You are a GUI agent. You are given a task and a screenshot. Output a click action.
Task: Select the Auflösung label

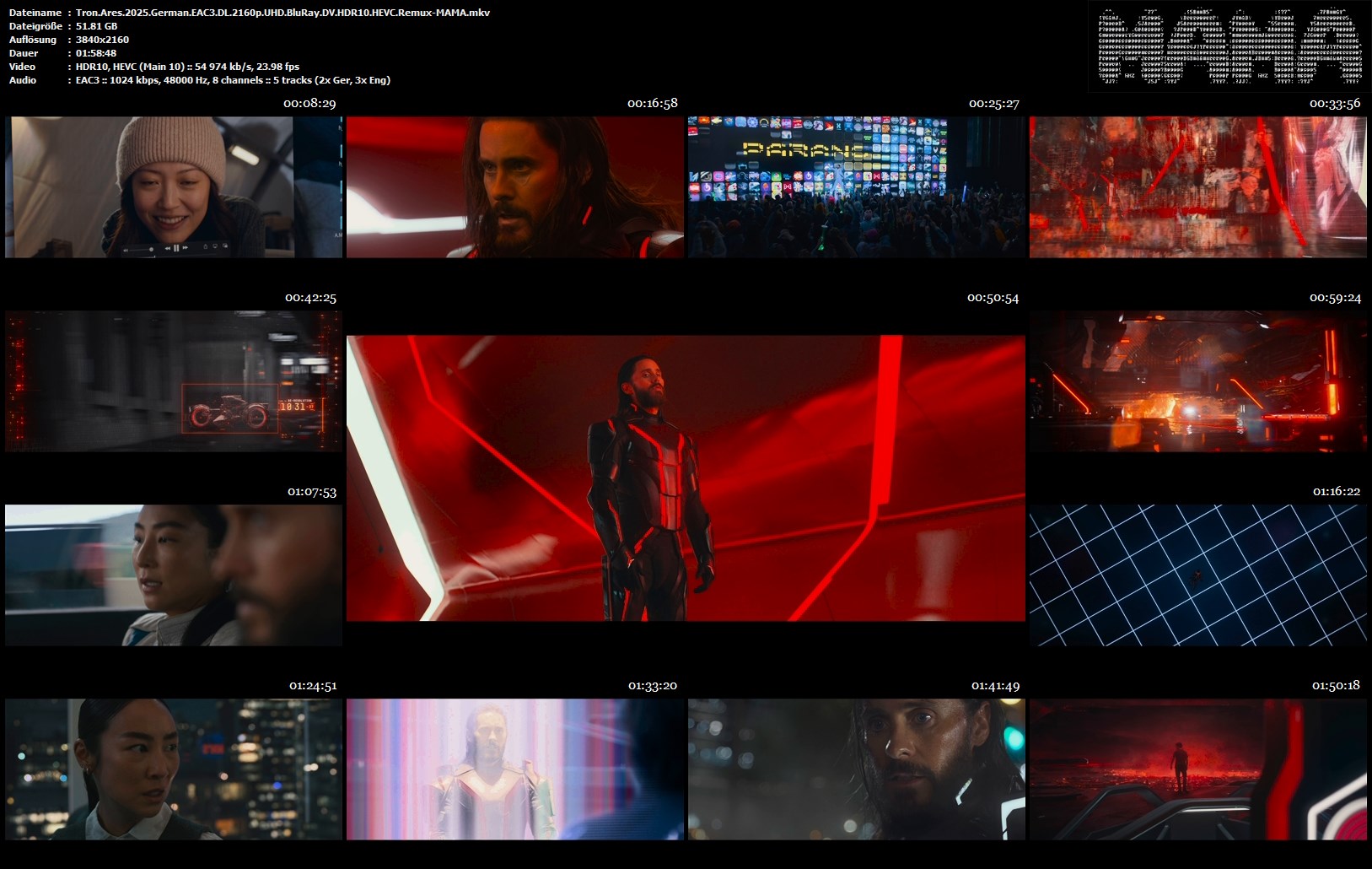(x=33, y=40)
